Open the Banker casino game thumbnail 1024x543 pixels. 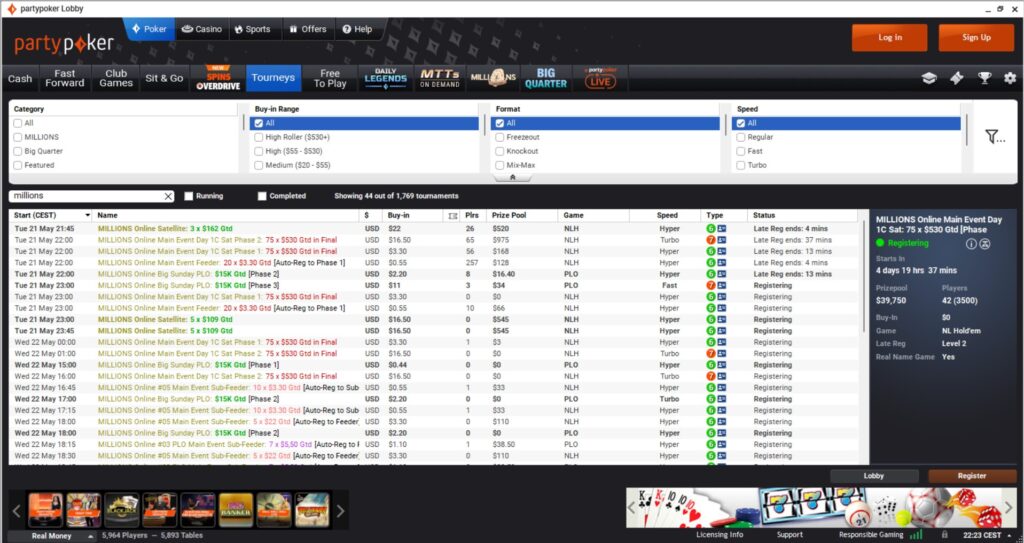tap(236, 510)
